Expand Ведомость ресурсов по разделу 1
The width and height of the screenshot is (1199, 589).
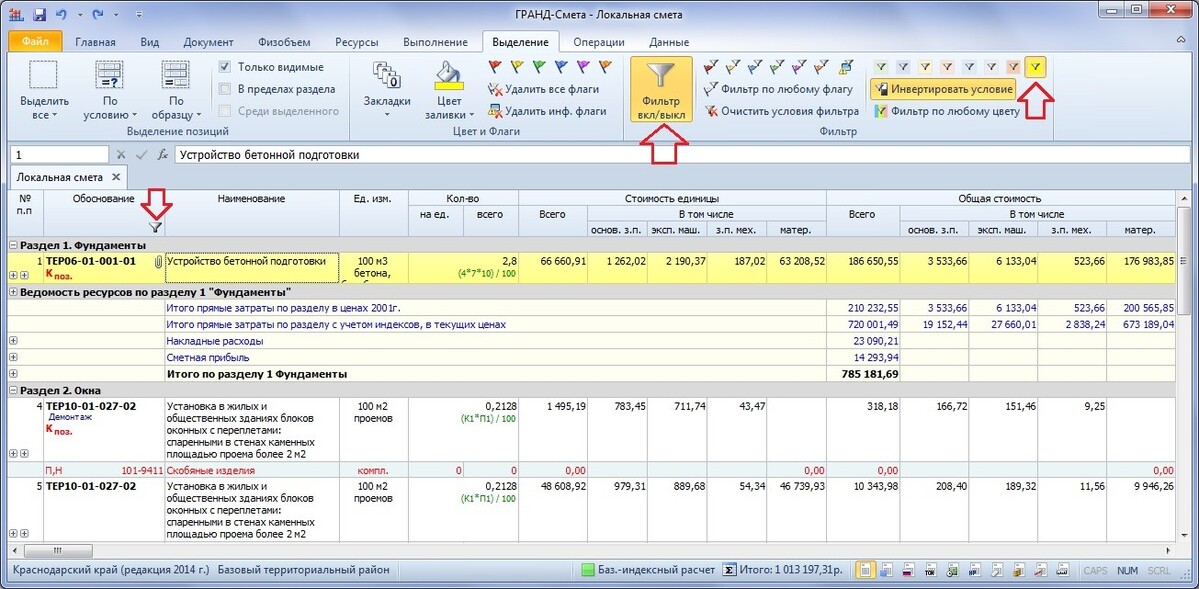click(13, 292)
